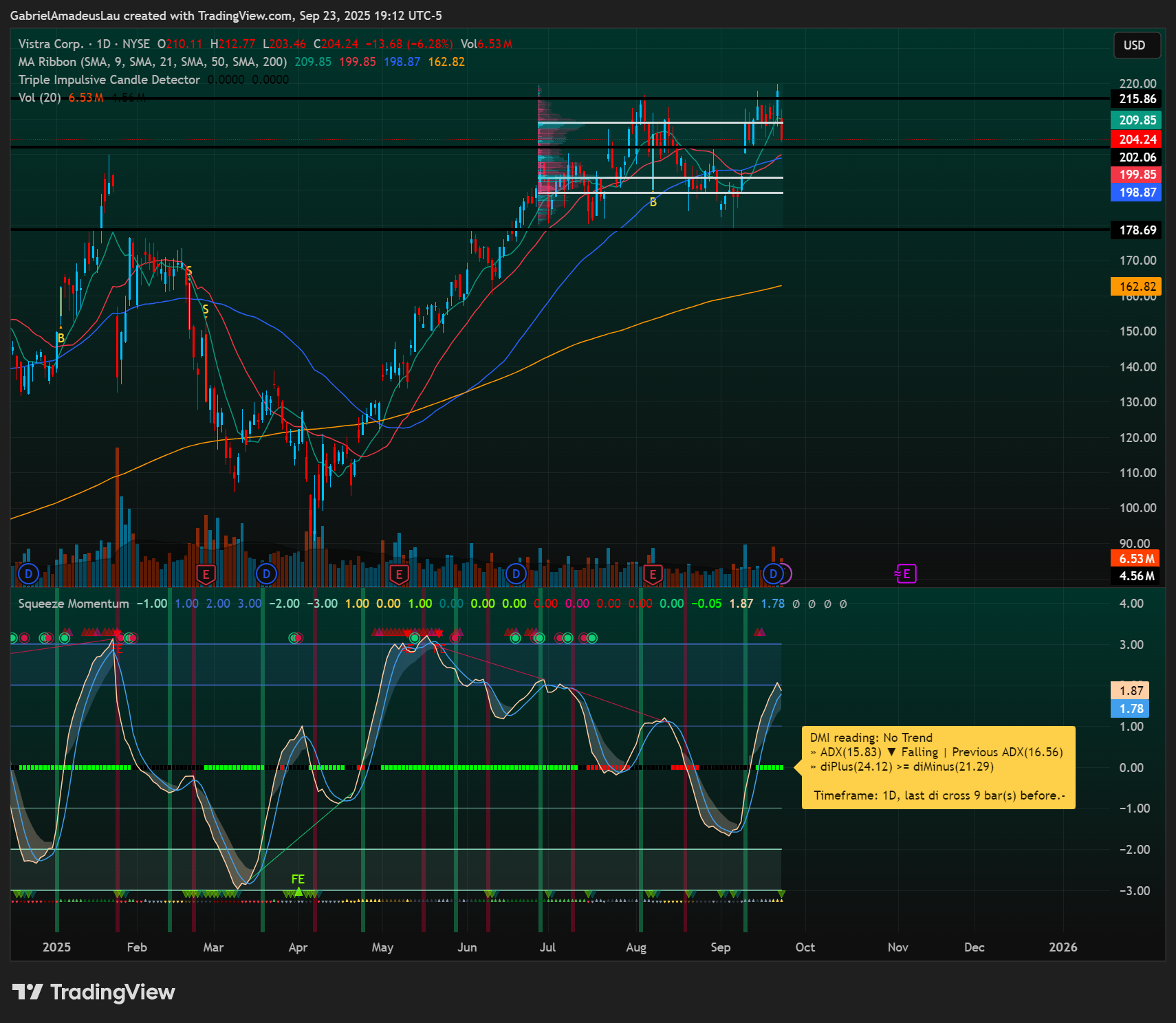Click the earnings E marker in late February
Screen dimensions: 1176x1023
[x=206, y=574]
